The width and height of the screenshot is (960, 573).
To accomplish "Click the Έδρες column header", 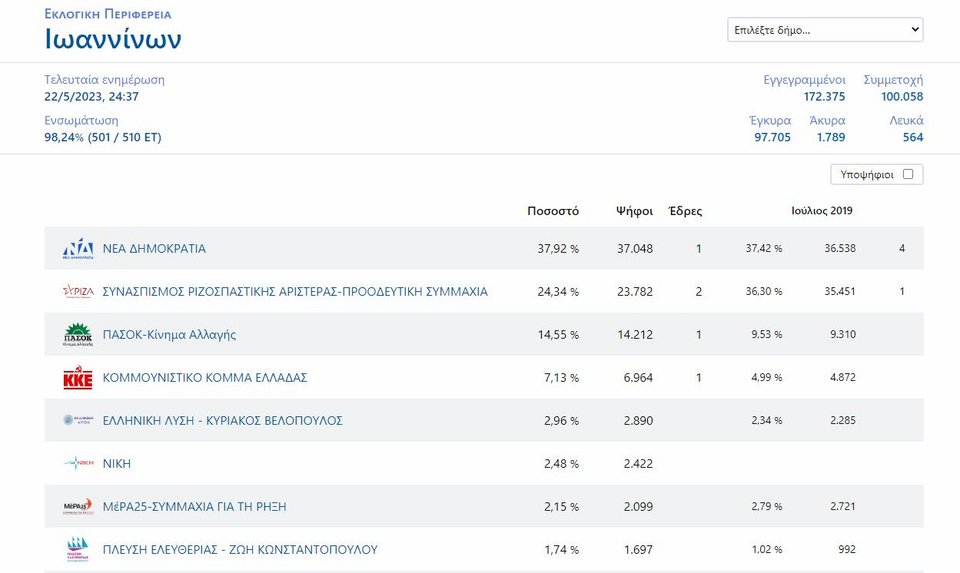I will pyautogui.click(x=685, y=211).
